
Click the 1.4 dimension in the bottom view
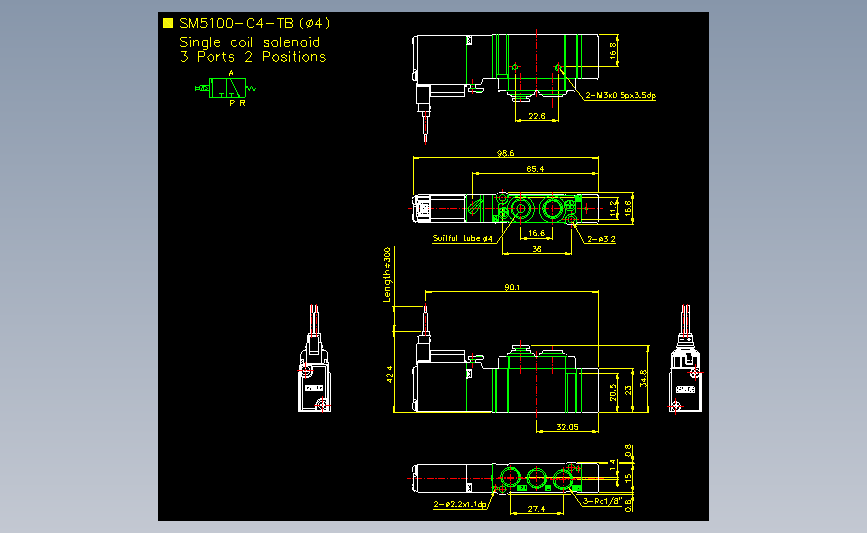coord(613,465)
